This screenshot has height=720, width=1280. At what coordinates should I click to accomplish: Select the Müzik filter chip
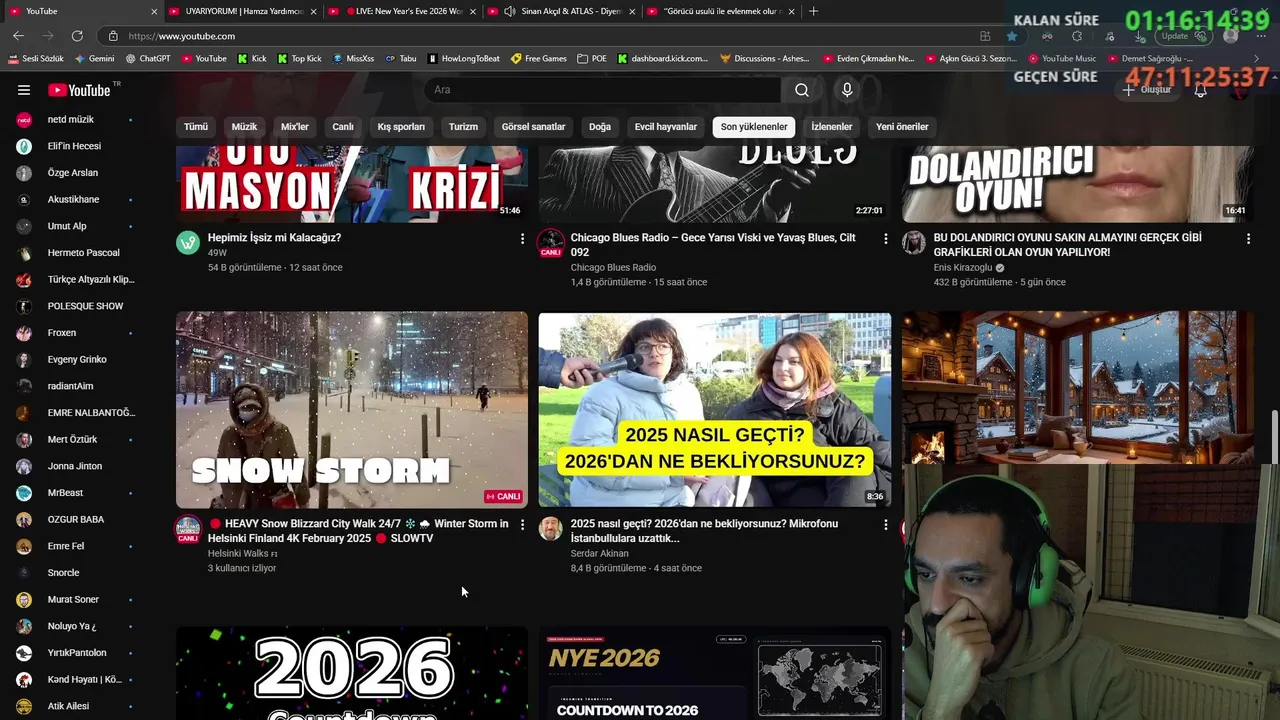244,127
